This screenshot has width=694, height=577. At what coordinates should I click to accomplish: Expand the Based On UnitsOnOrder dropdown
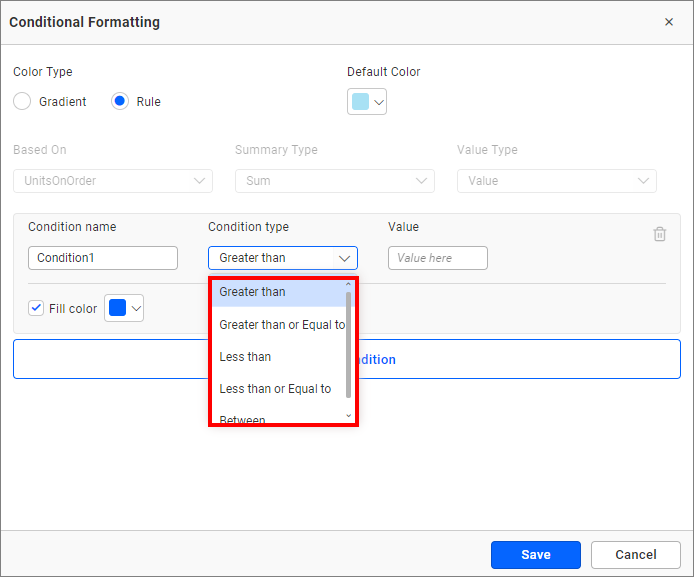coord(112,181)
